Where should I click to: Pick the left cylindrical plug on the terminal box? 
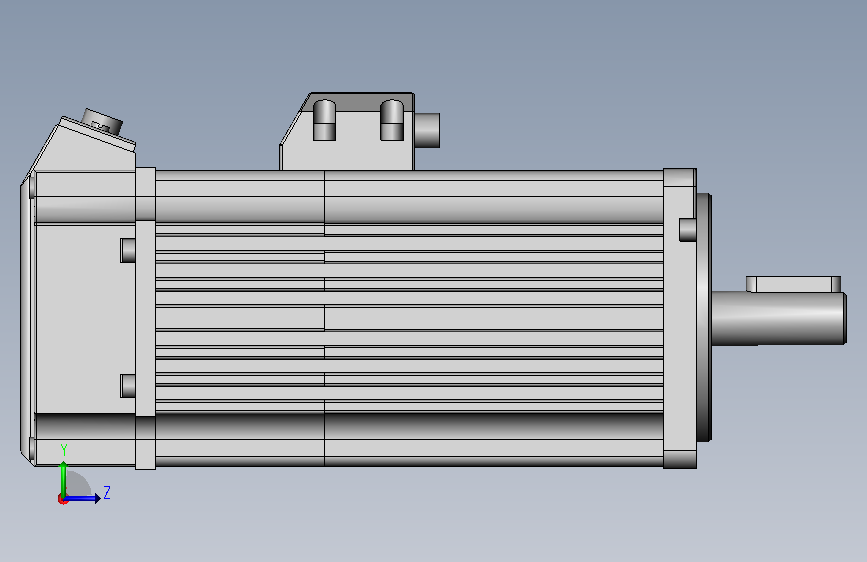(x=325, y=120)
